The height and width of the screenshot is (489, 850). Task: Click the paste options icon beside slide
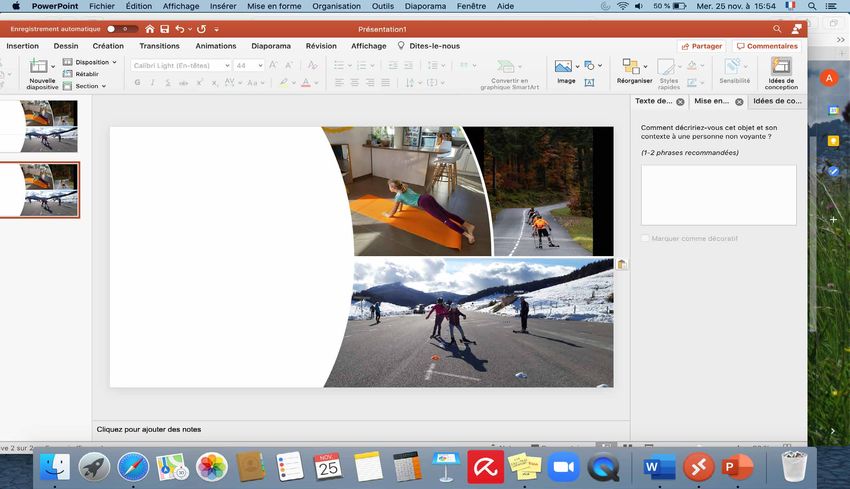622,264
